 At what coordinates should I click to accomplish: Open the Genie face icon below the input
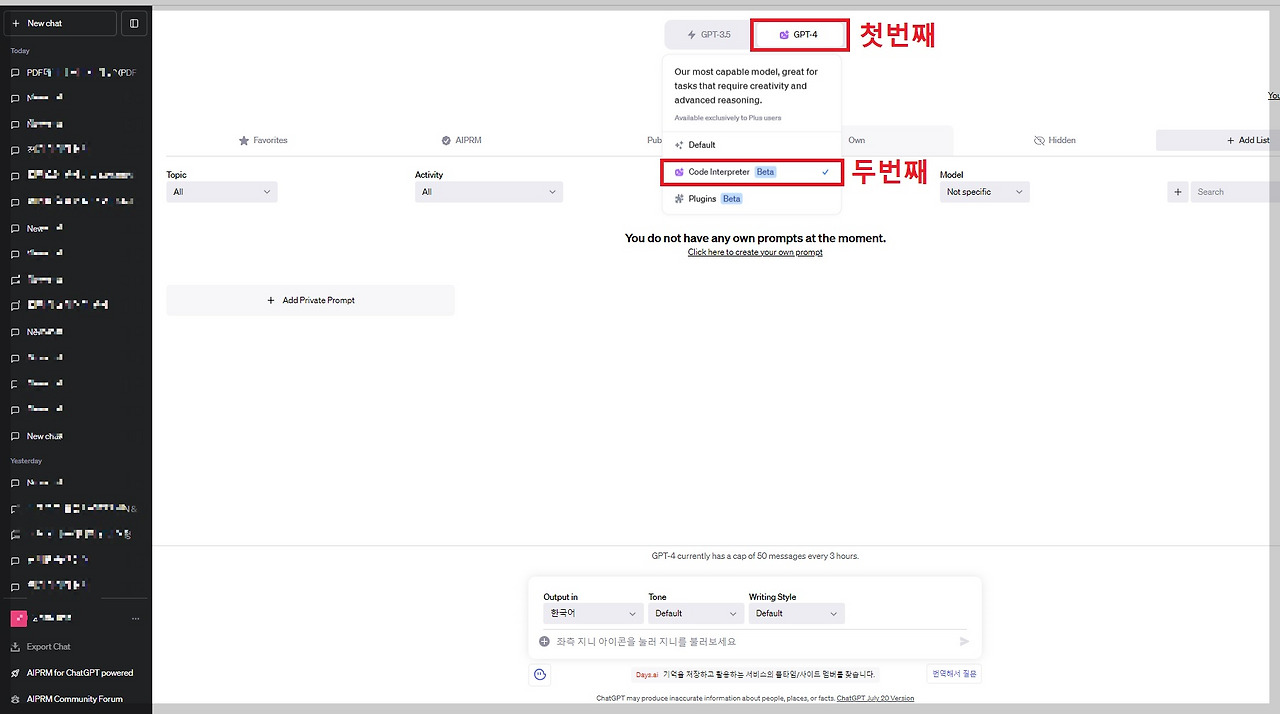point(540,675)
